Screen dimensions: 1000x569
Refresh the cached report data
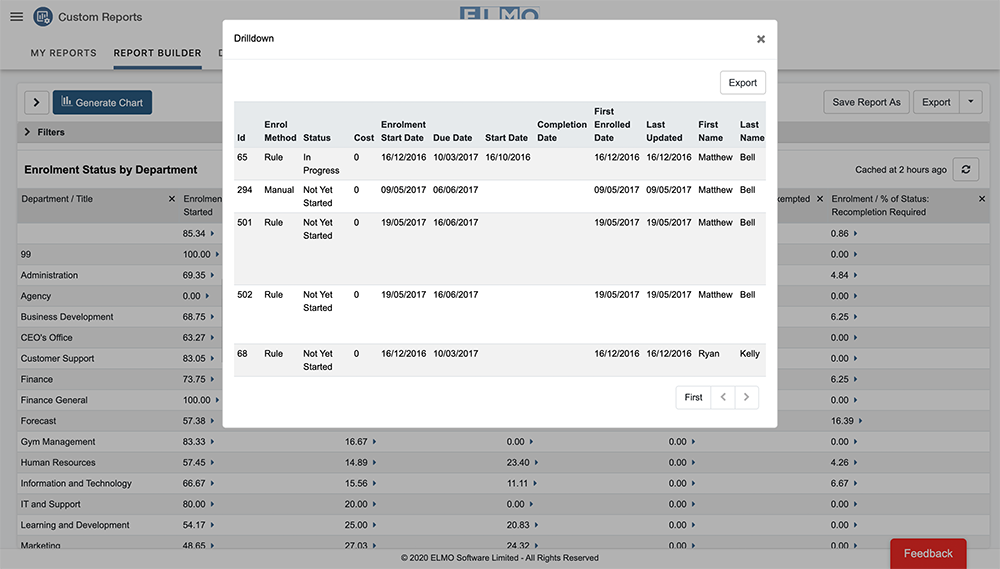[966, 169]
